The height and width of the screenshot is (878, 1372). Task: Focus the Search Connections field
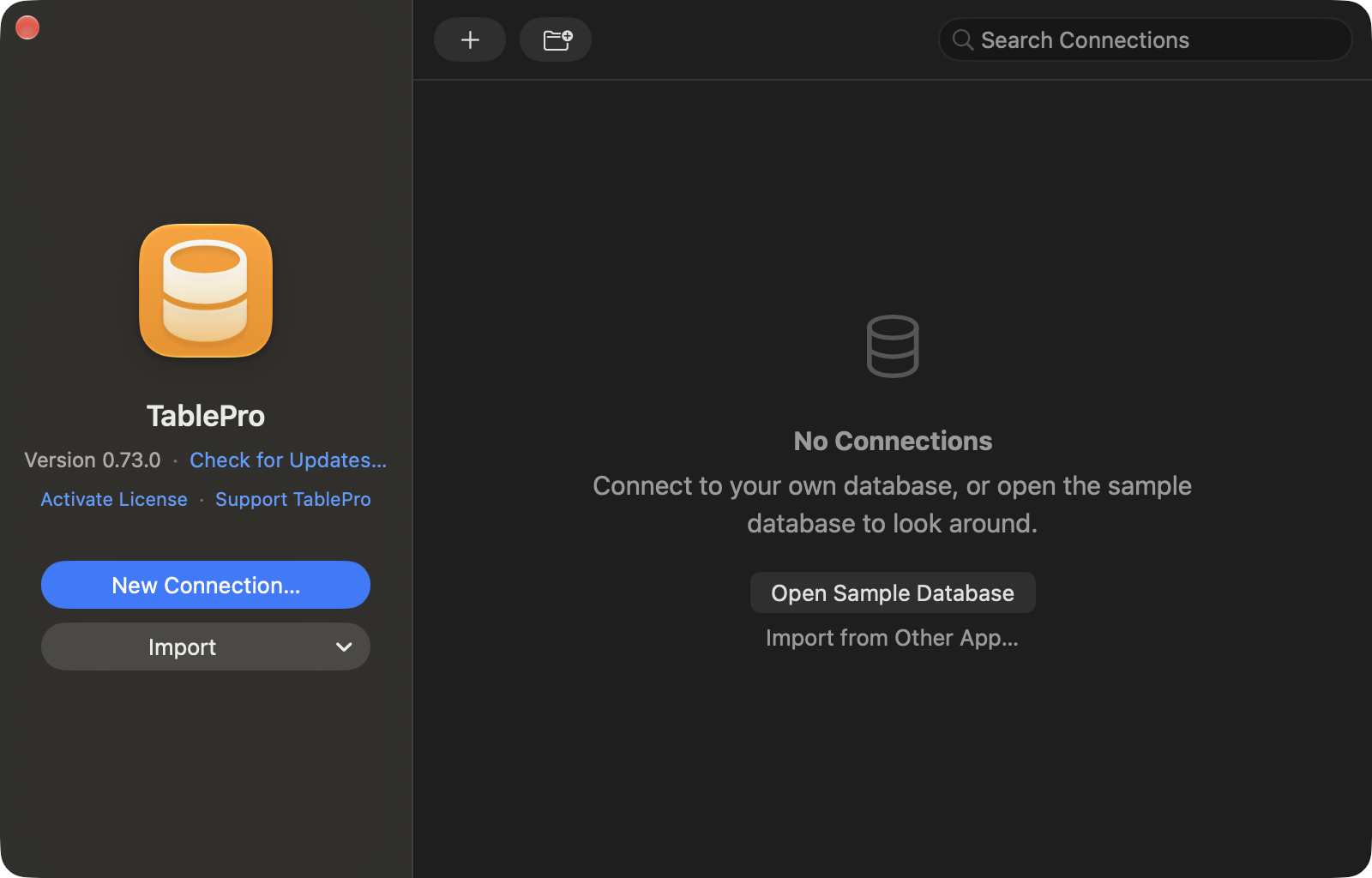coord(1146,40)
